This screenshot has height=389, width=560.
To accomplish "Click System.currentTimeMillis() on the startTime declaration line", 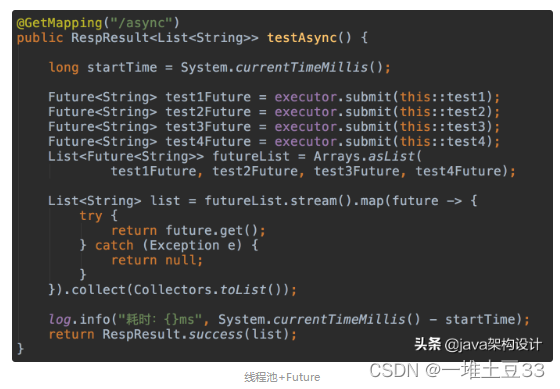I will point(282,67).
